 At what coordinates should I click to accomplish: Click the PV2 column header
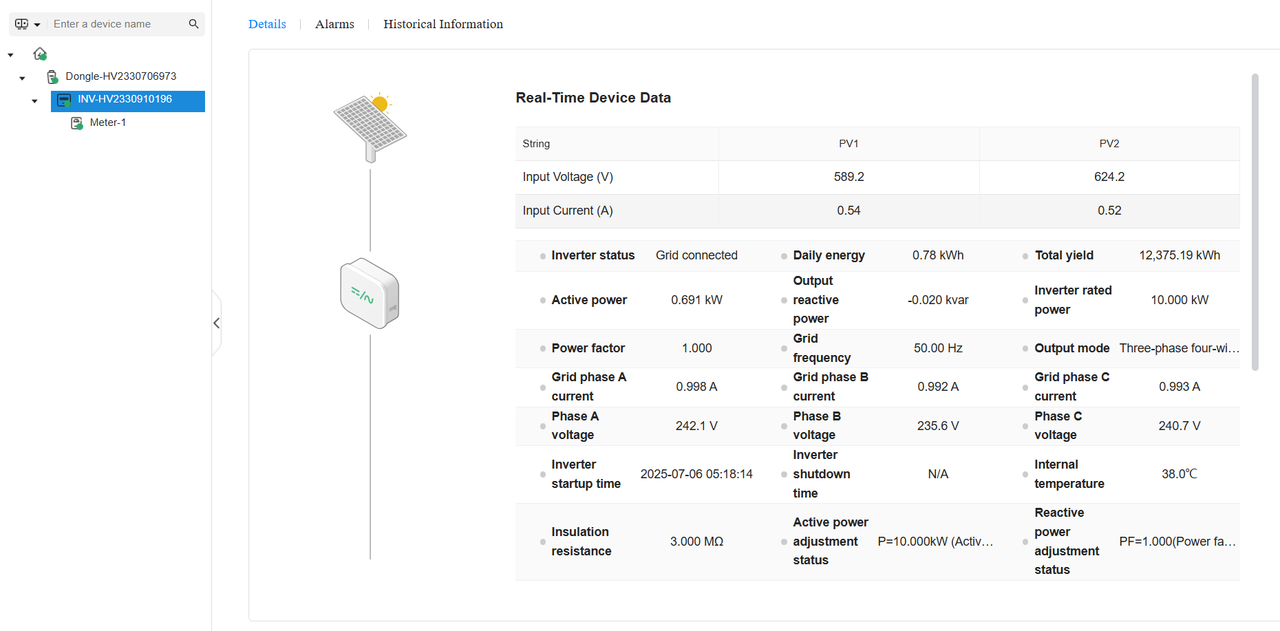[1109, 144]
